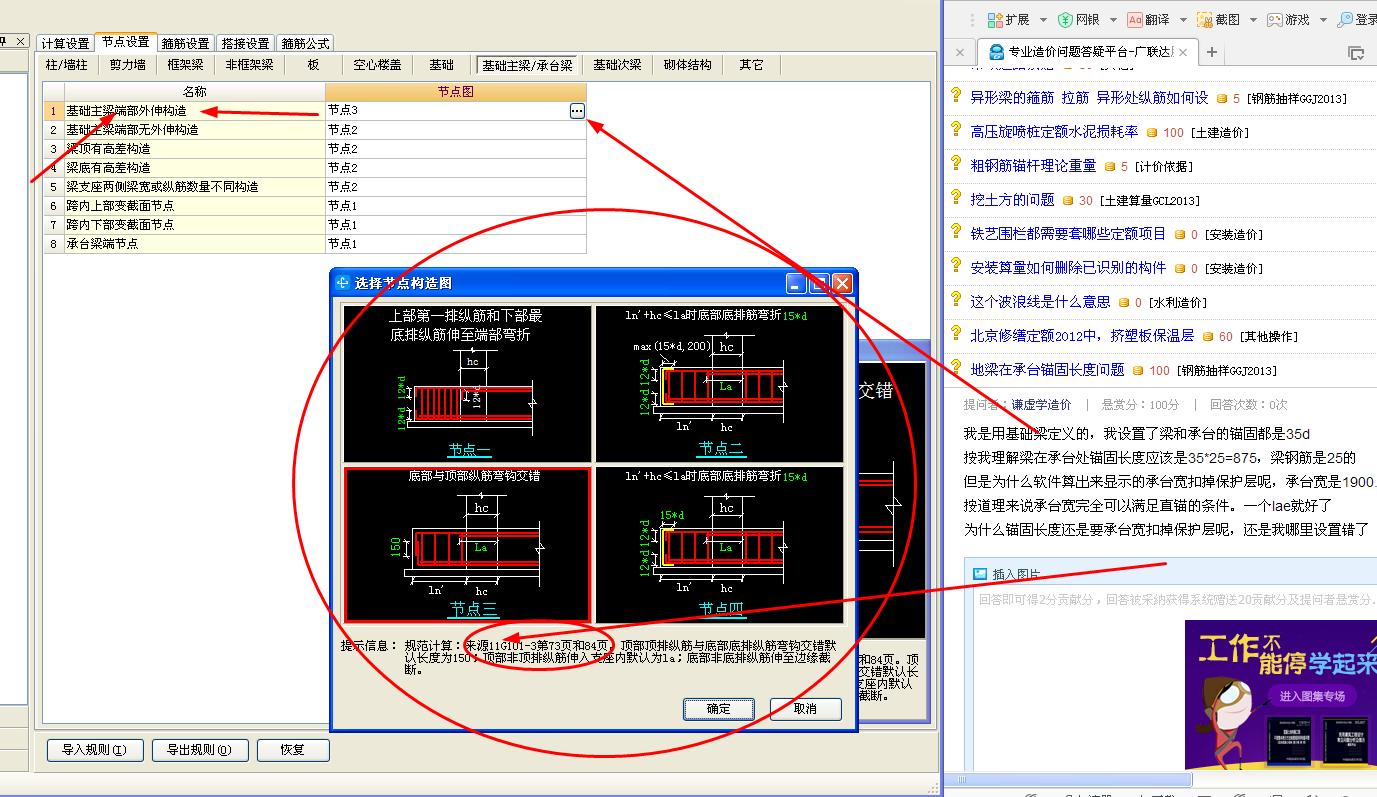Open question 粗钢筋锚杆理论重量

click(x=1033, y=166)
